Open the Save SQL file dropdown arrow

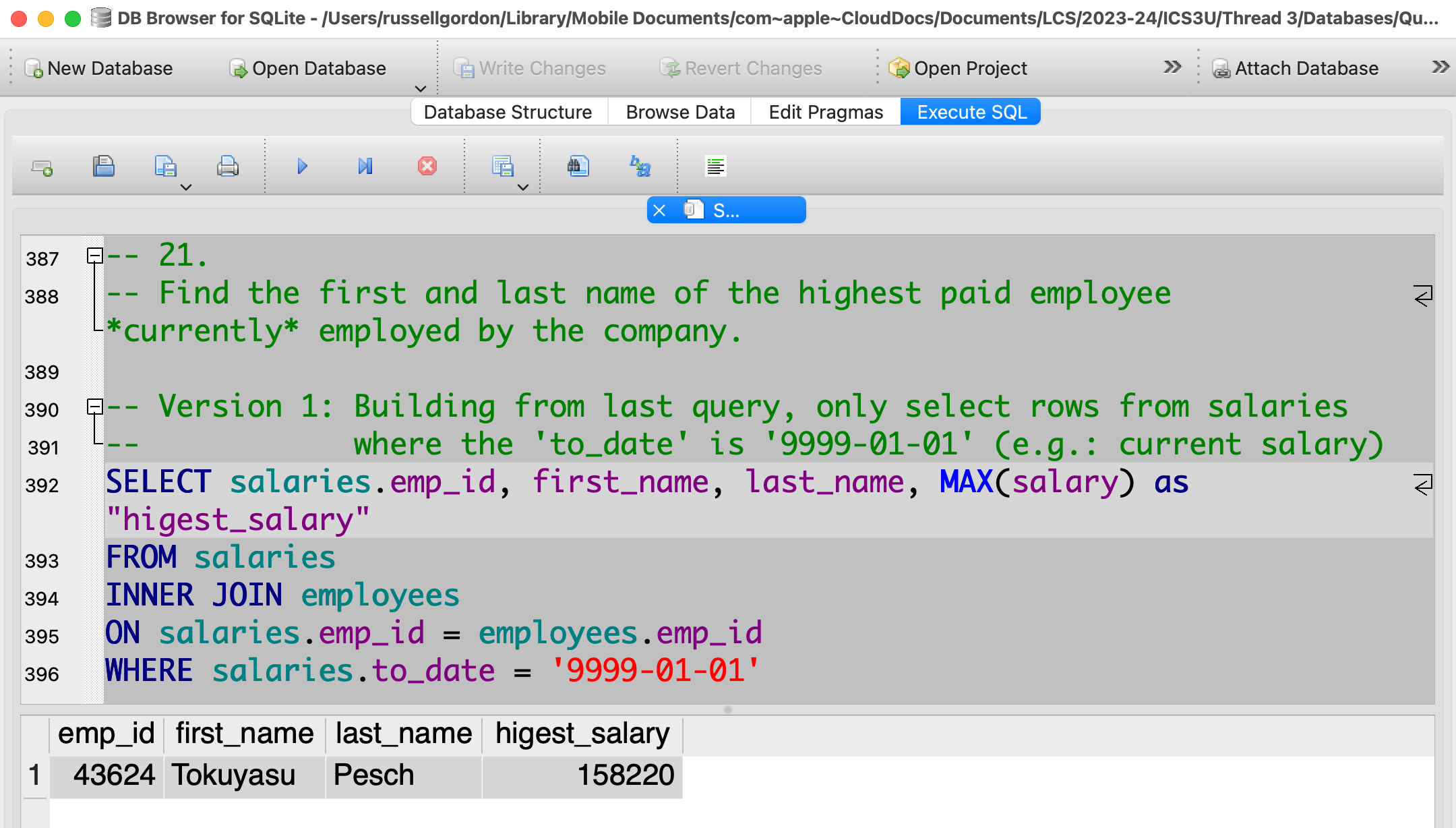point(186,187)
